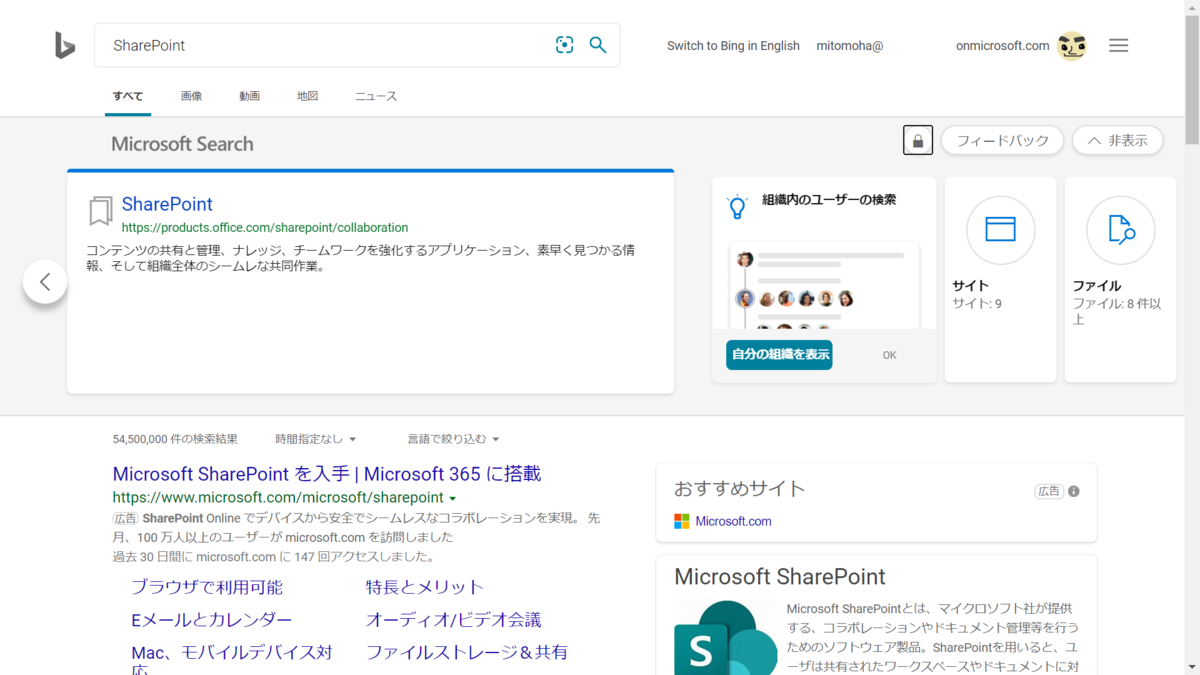
Task: Click the Microsoft logo next to Microsoft.com
Action: 682,521
